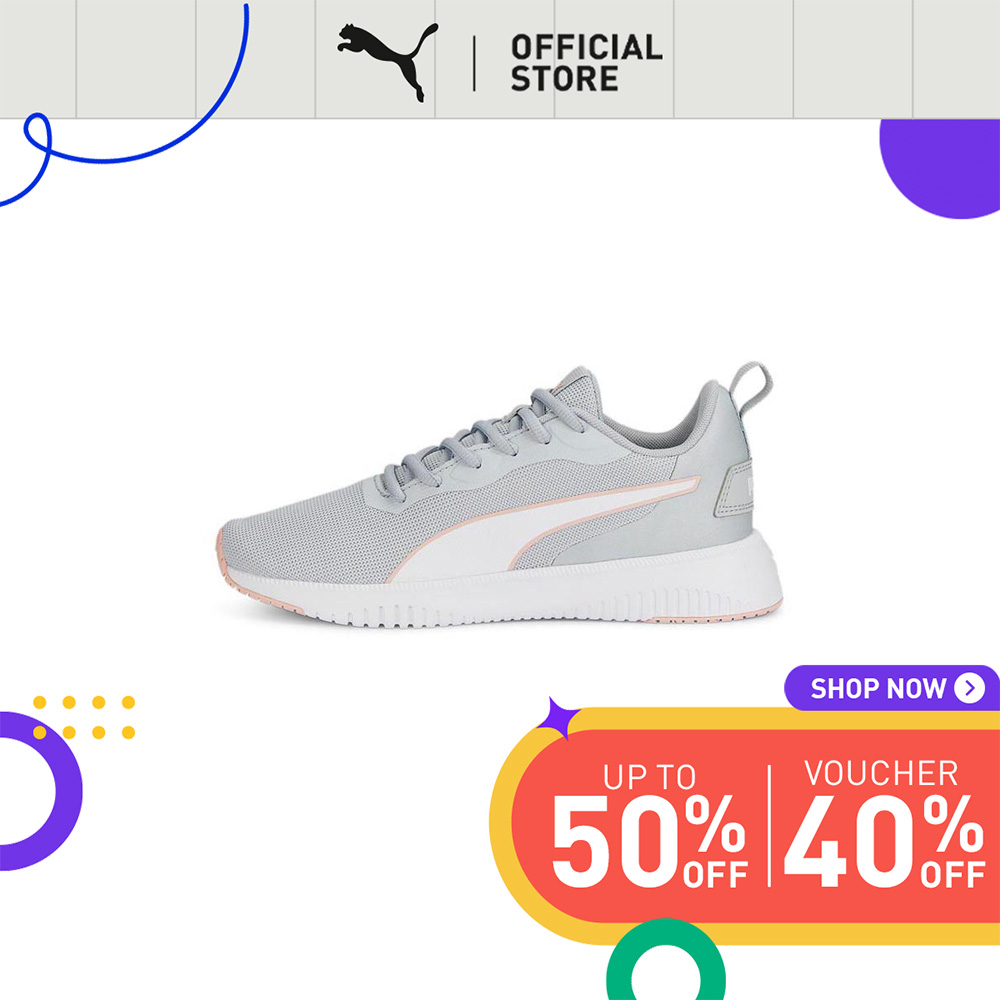Image resolution: width=1000 pixels, height=1000 pixels.
Task: Click the UP TO 50% OFF label
Action: click(649, 825)
